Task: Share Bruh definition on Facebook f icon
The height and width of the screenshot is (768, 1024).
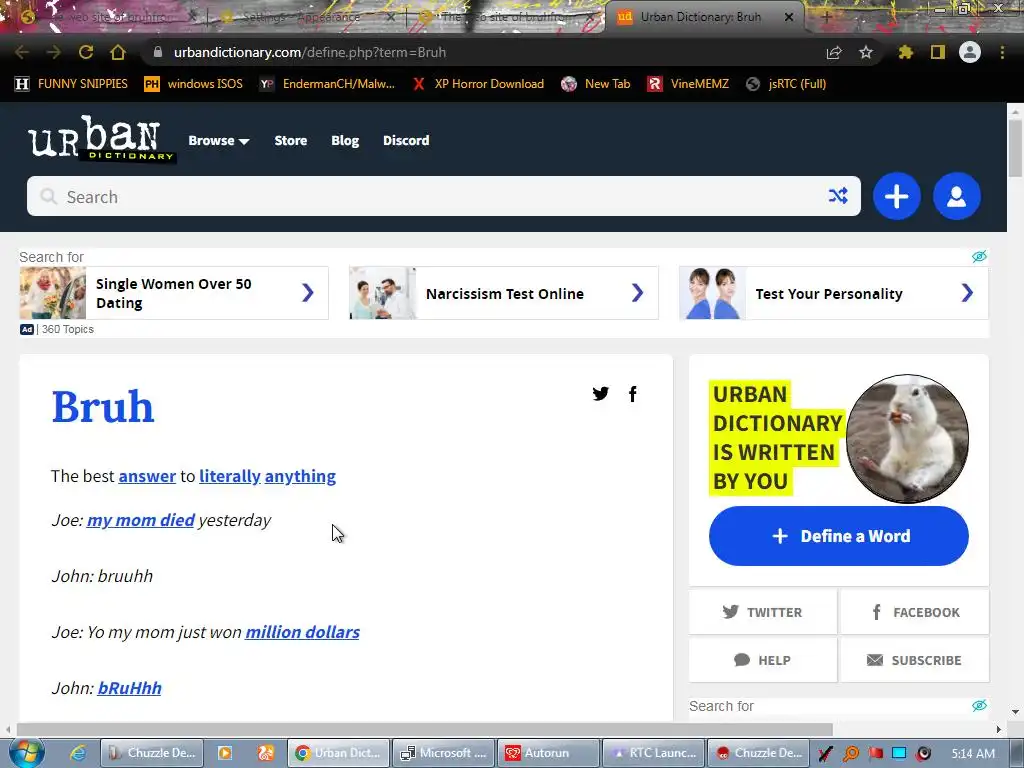Action: click(x=632, y=393)
